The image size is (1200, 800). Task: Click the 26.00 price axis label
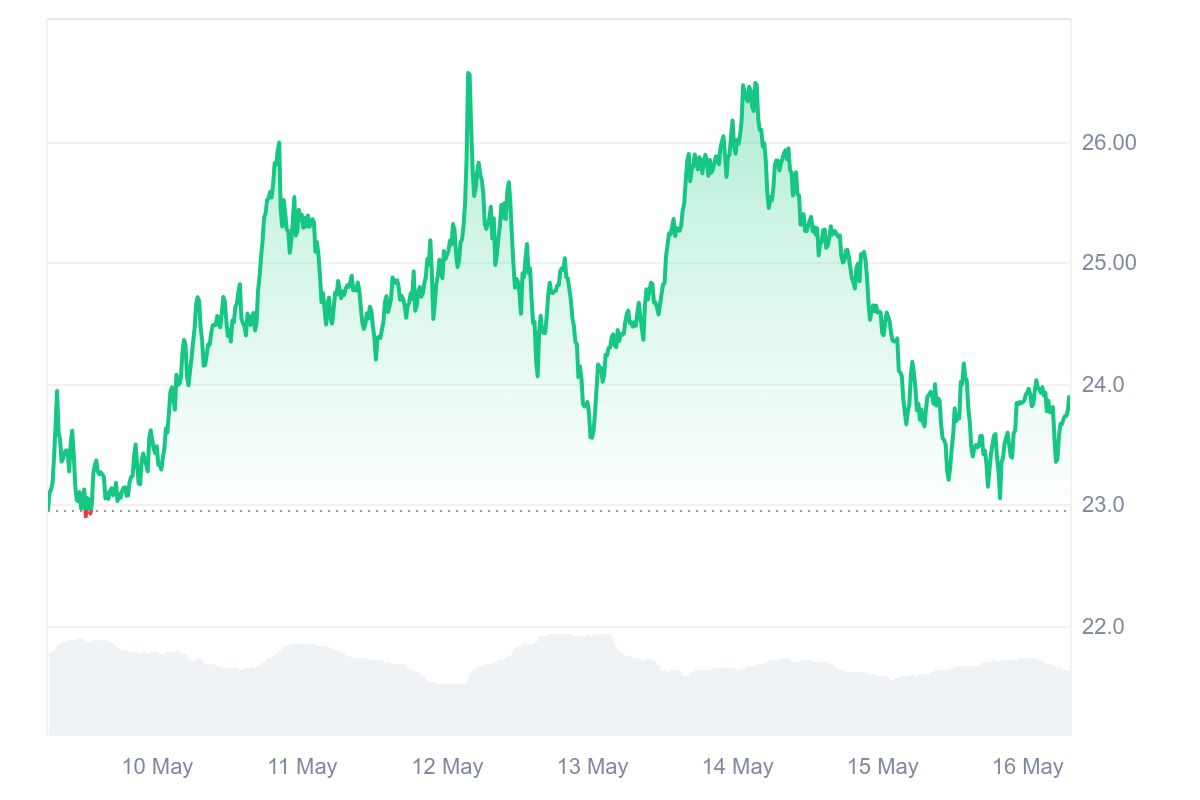[1109, 142]
